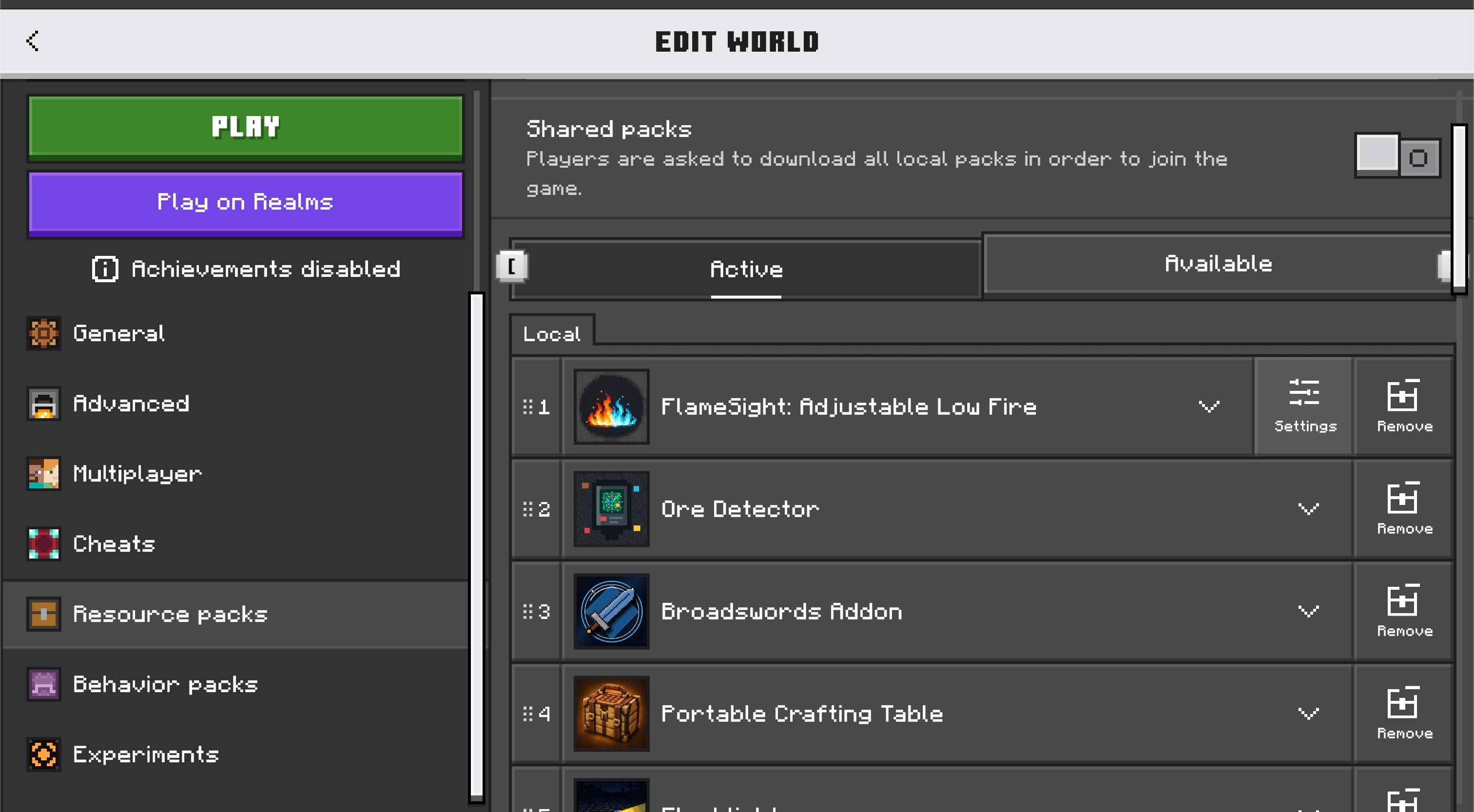
Task: Select the Local packs tab
Action: (552, 333)
